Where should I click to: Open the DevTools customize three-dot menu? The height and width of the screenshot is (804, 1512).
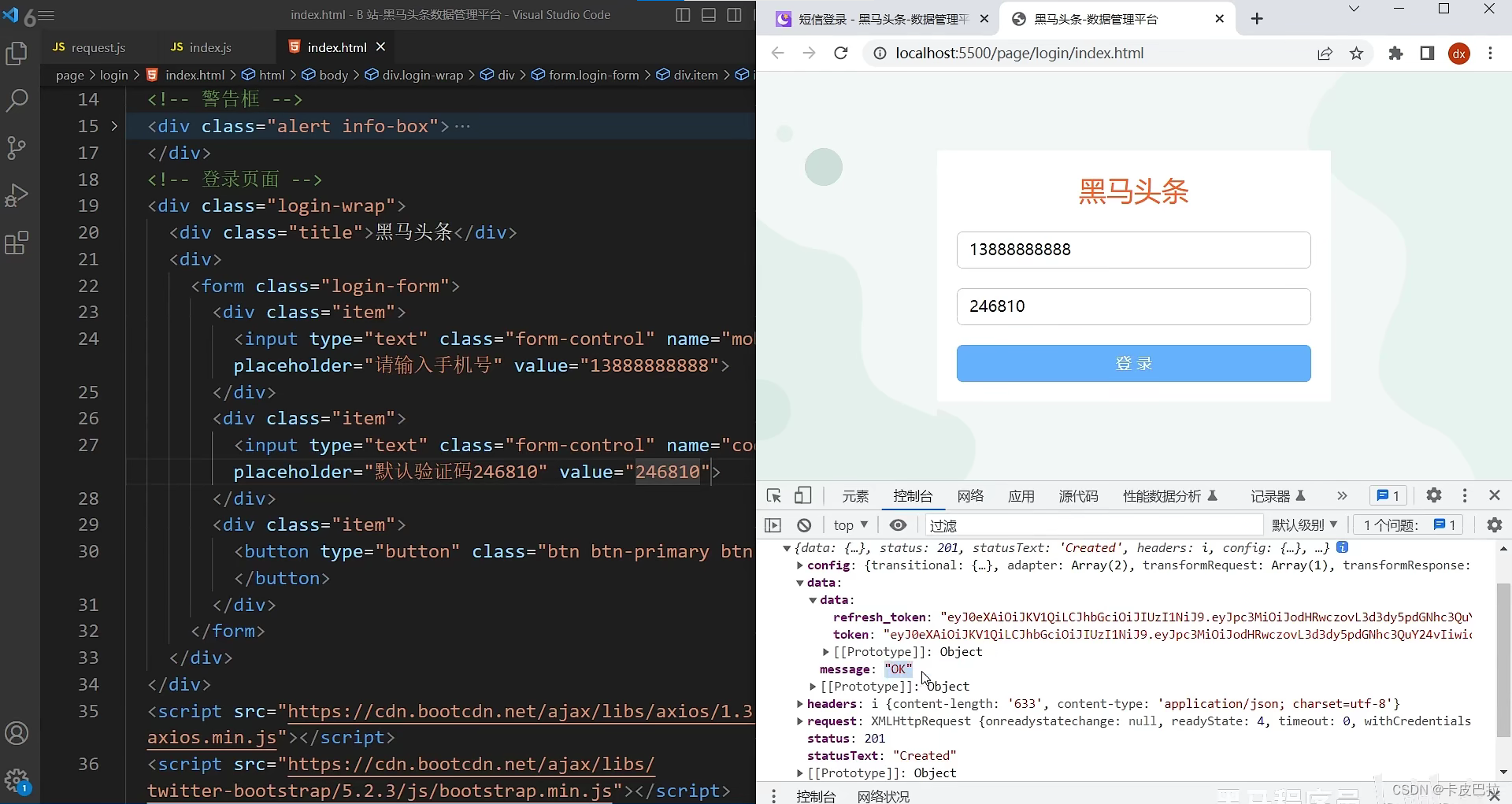tap(1465, 495)
